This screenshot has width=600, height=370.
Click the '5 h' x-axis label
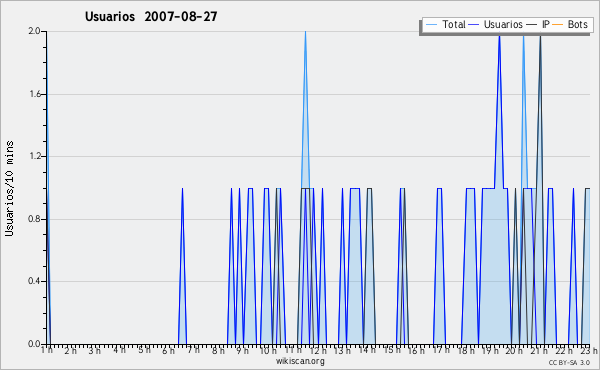tap(144, 350)
